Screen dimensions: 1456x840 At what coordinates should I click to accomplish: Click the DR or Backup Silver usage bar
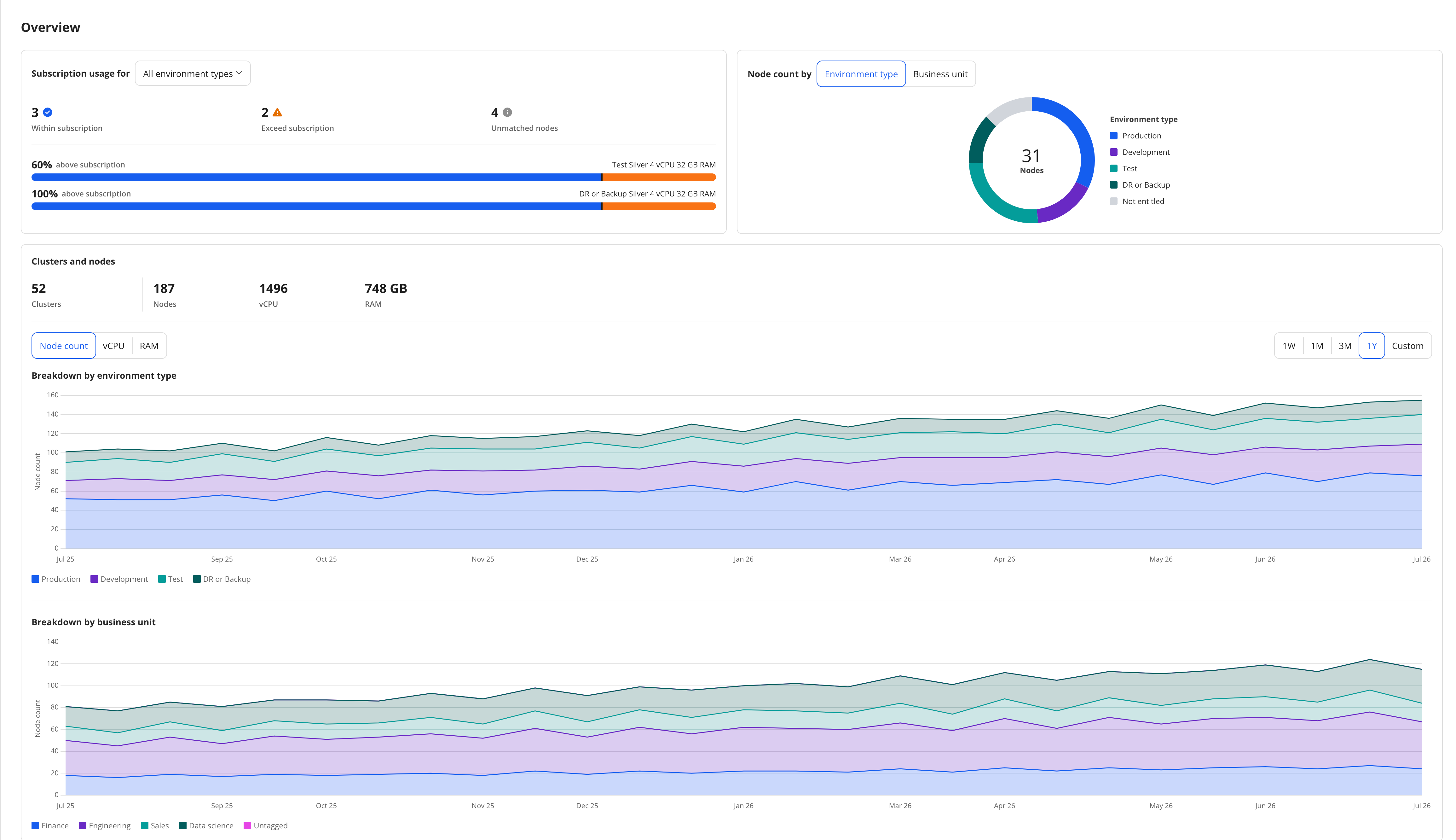click(x=374, y=207)
